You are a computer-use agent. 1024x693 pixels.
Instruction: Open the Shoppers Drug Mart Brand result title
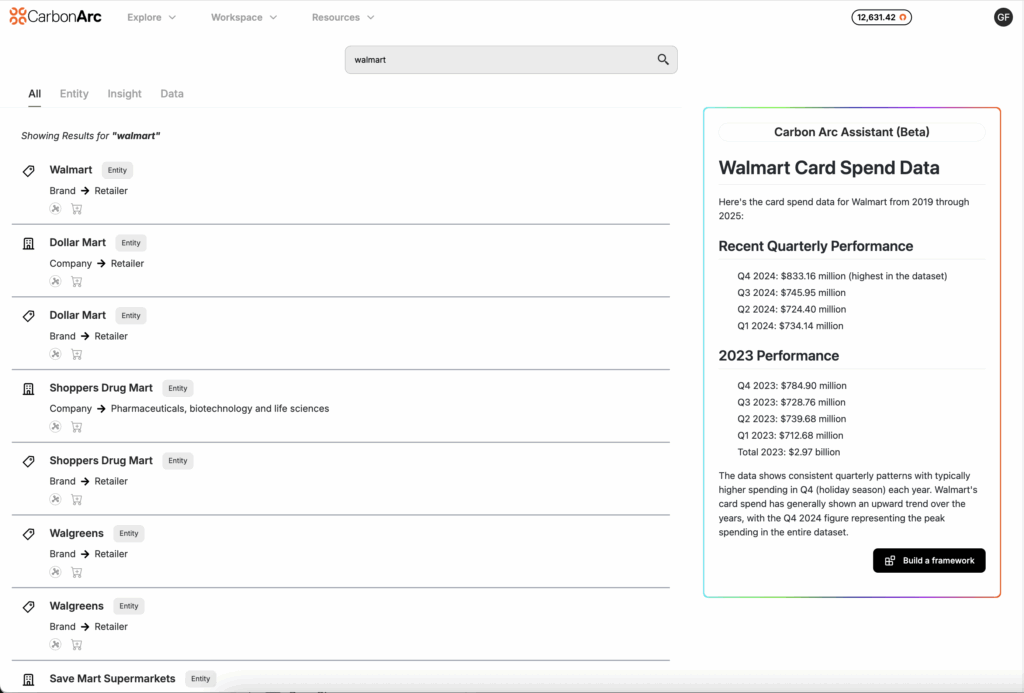coord(101,460)
